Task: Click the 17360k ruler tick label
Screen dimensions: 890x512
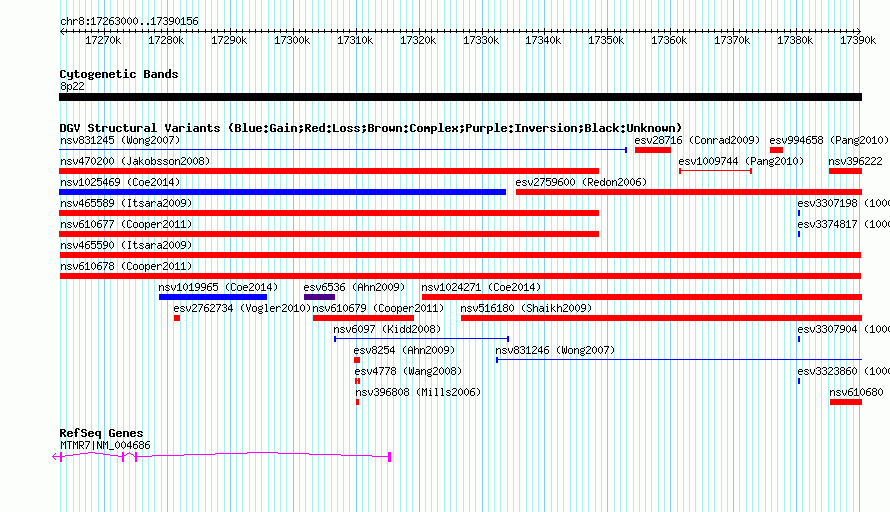Action: 669,41
